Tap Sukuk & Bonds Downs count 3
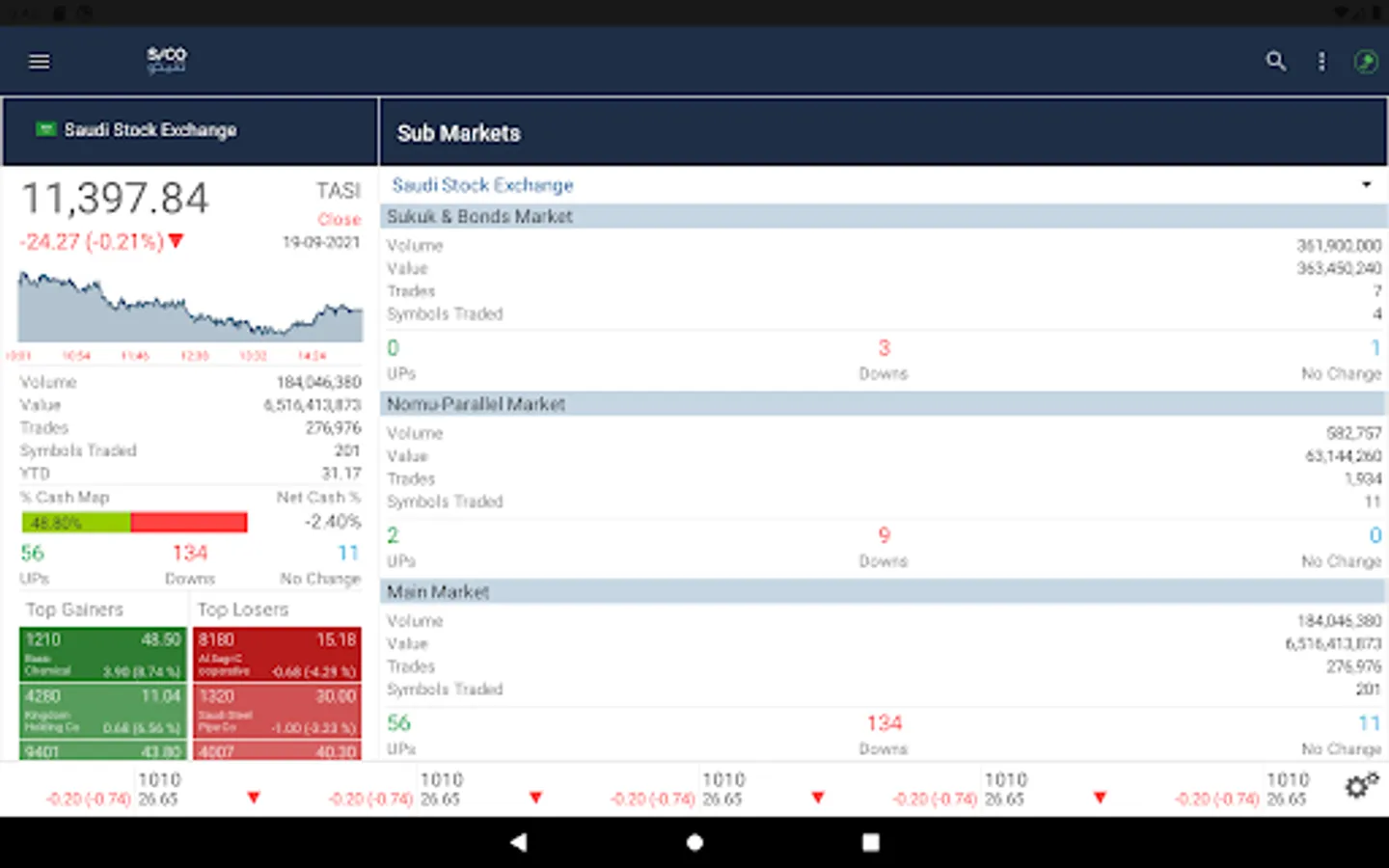 [884, 347]
